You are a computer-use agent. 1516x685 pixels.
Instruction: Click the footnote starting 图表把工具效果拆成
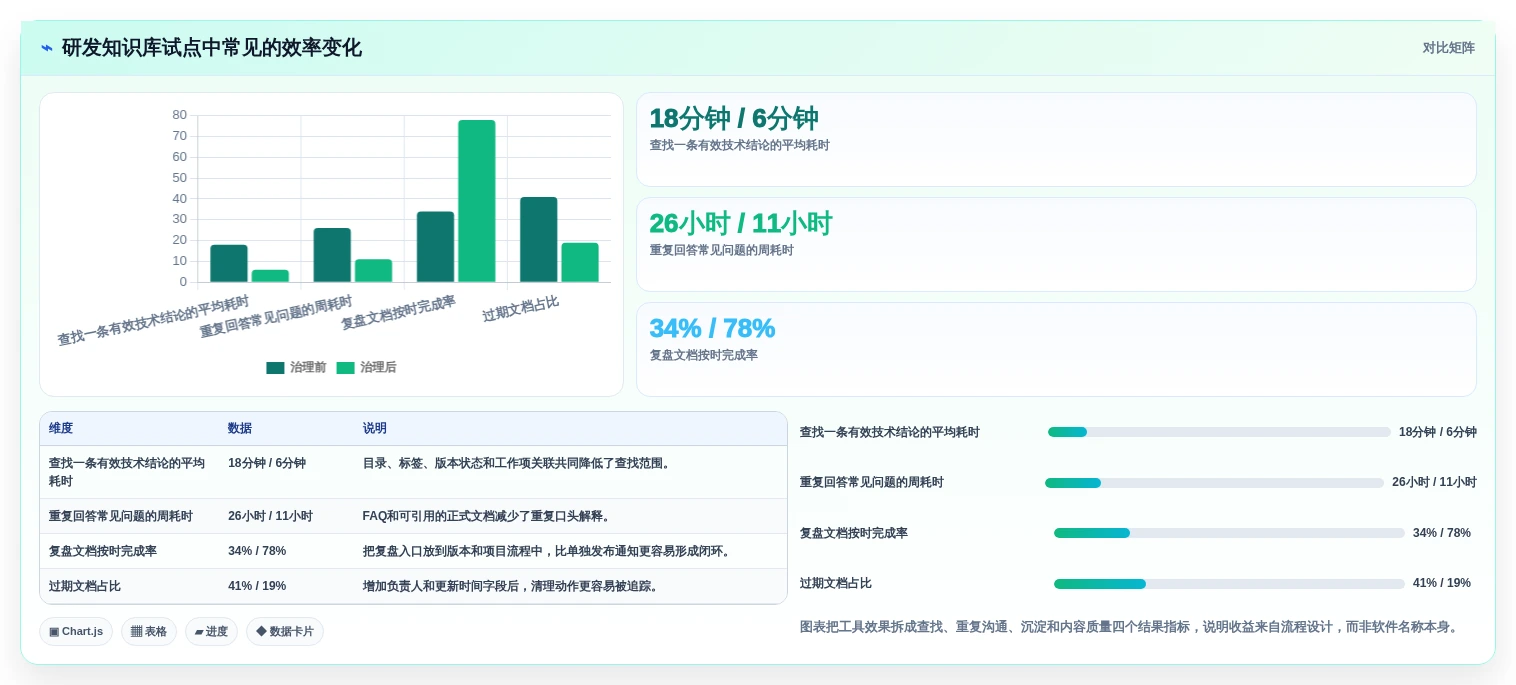click(x=1131, y=627)
